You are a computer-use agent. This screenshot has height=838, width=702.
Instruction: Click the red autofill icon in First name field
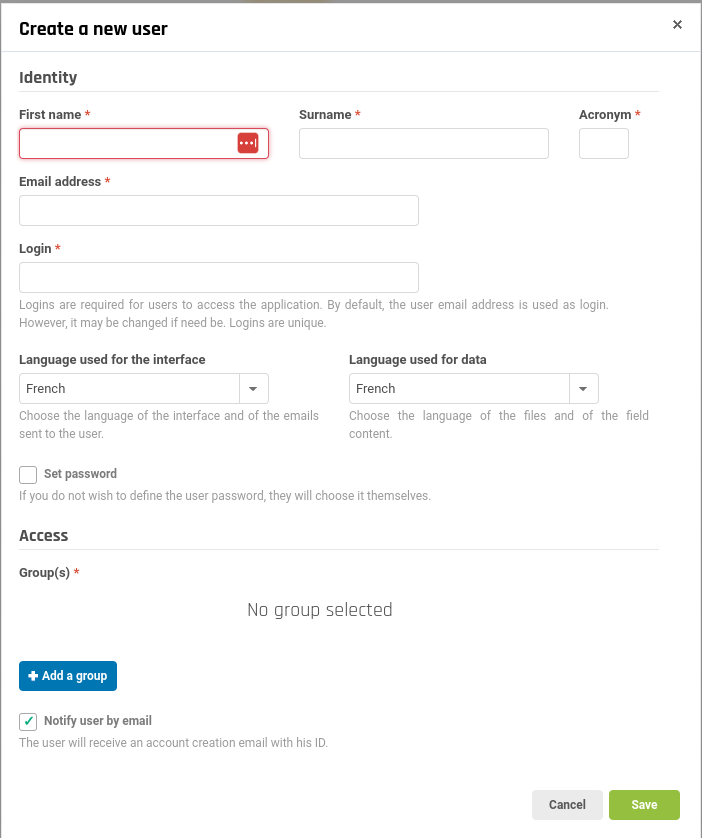point(247,143)
